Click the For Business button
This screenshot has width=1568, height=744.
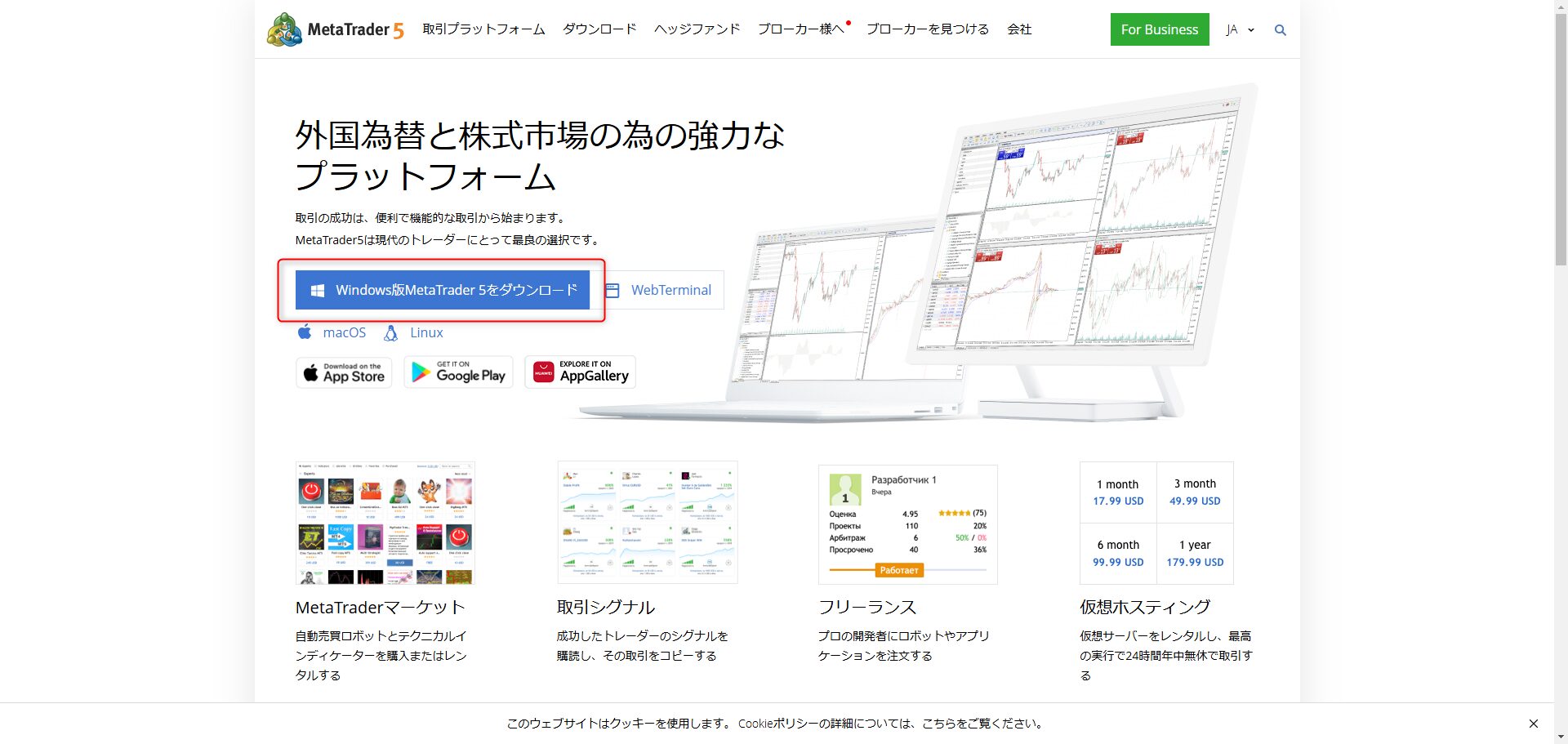(1160, 29)
